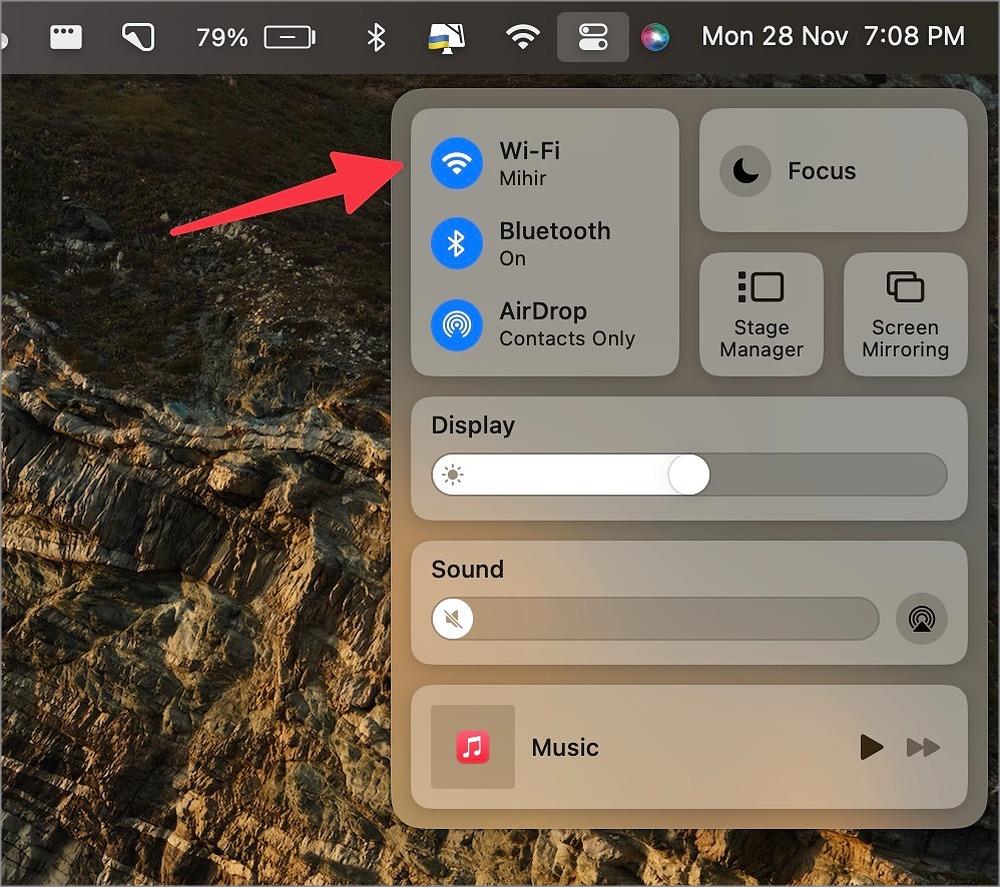This screenshot has height=887, width=1000.
Task: Open the tag-shaped menu bar icon
Action: click(x=138, y=36)
